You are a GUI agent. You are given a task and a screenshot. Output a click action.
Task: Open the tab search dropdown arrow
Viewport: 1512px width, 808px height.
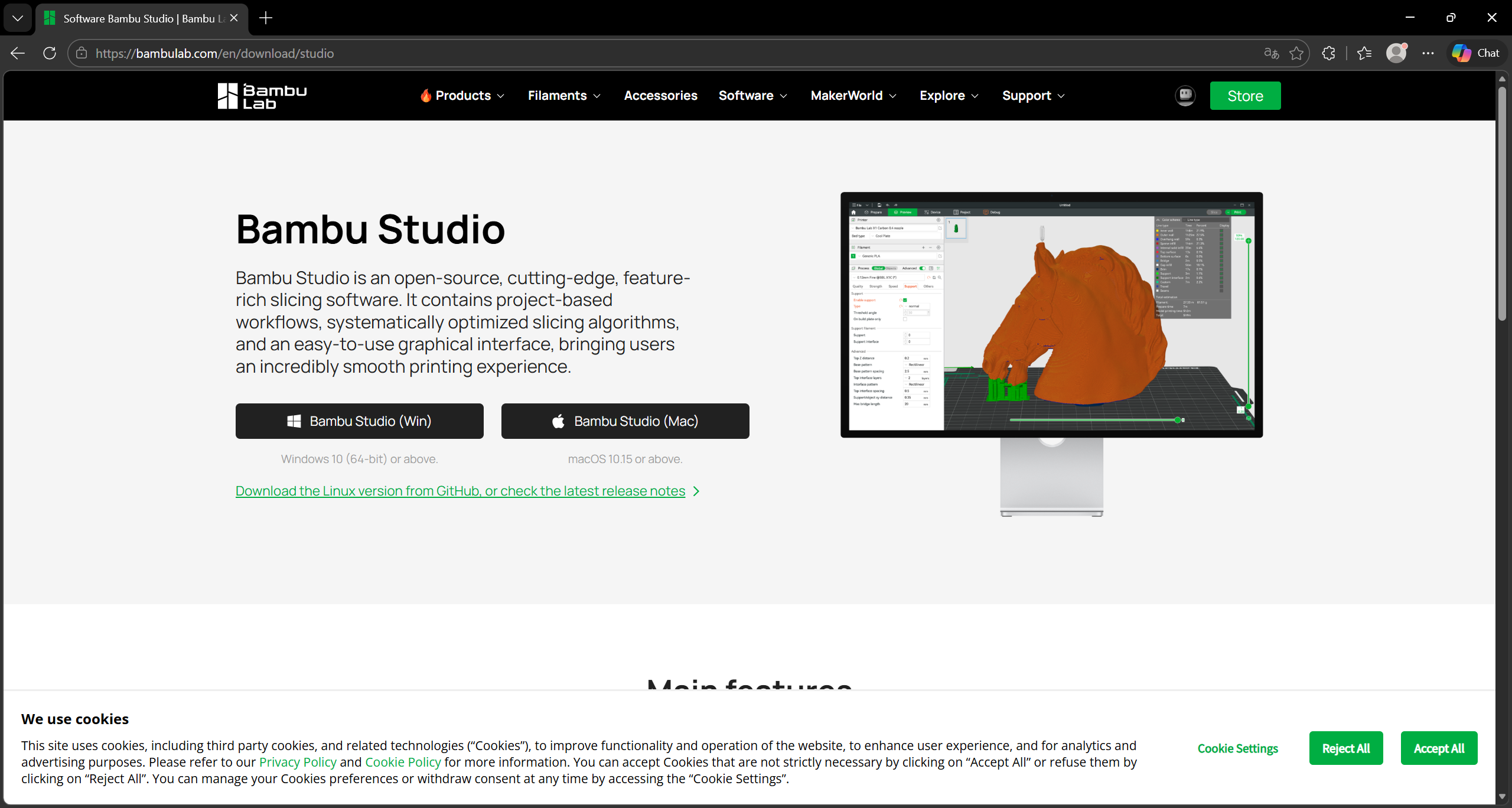click(x=18, y=18)
